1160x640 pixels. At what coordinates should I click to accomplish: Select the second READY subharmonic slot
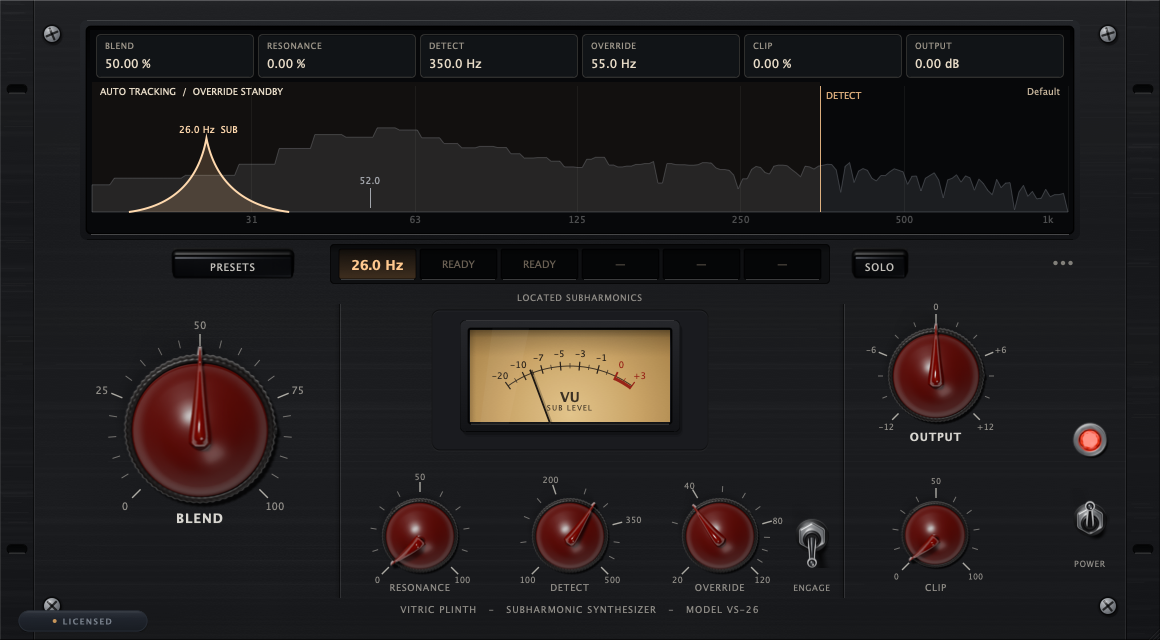click(x=539, y=264)
